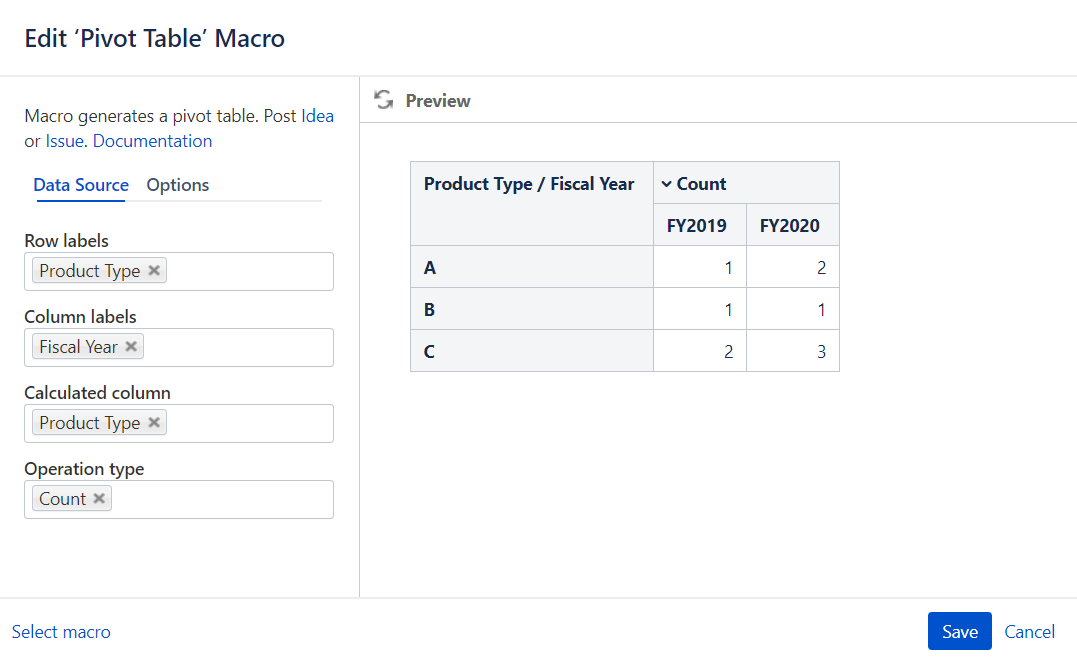Image resolution: width=1077 pixels, height=658 pixels.
Task: Click the refresh Preview icon
Action: 383,100
